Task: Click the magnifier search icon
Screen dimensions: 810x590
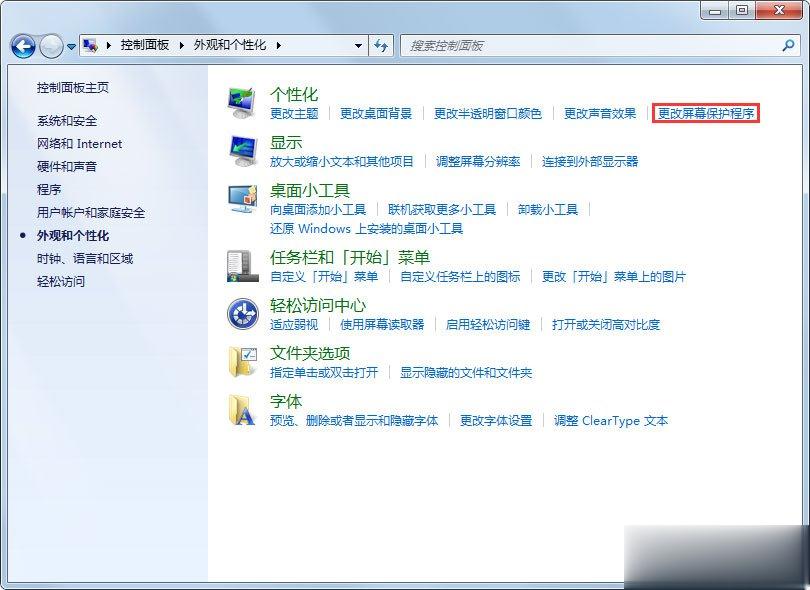Action: [788, 45]
